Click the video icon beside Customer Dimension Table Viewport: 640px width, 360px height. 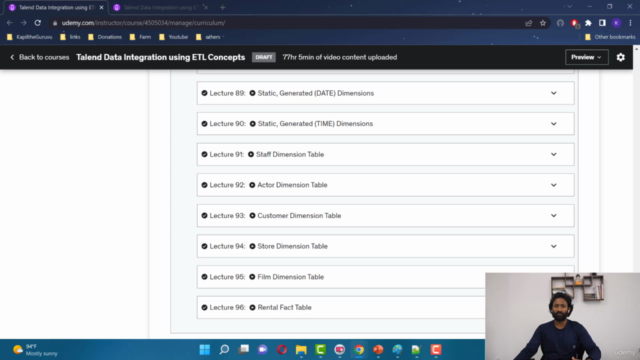point(252,216)
